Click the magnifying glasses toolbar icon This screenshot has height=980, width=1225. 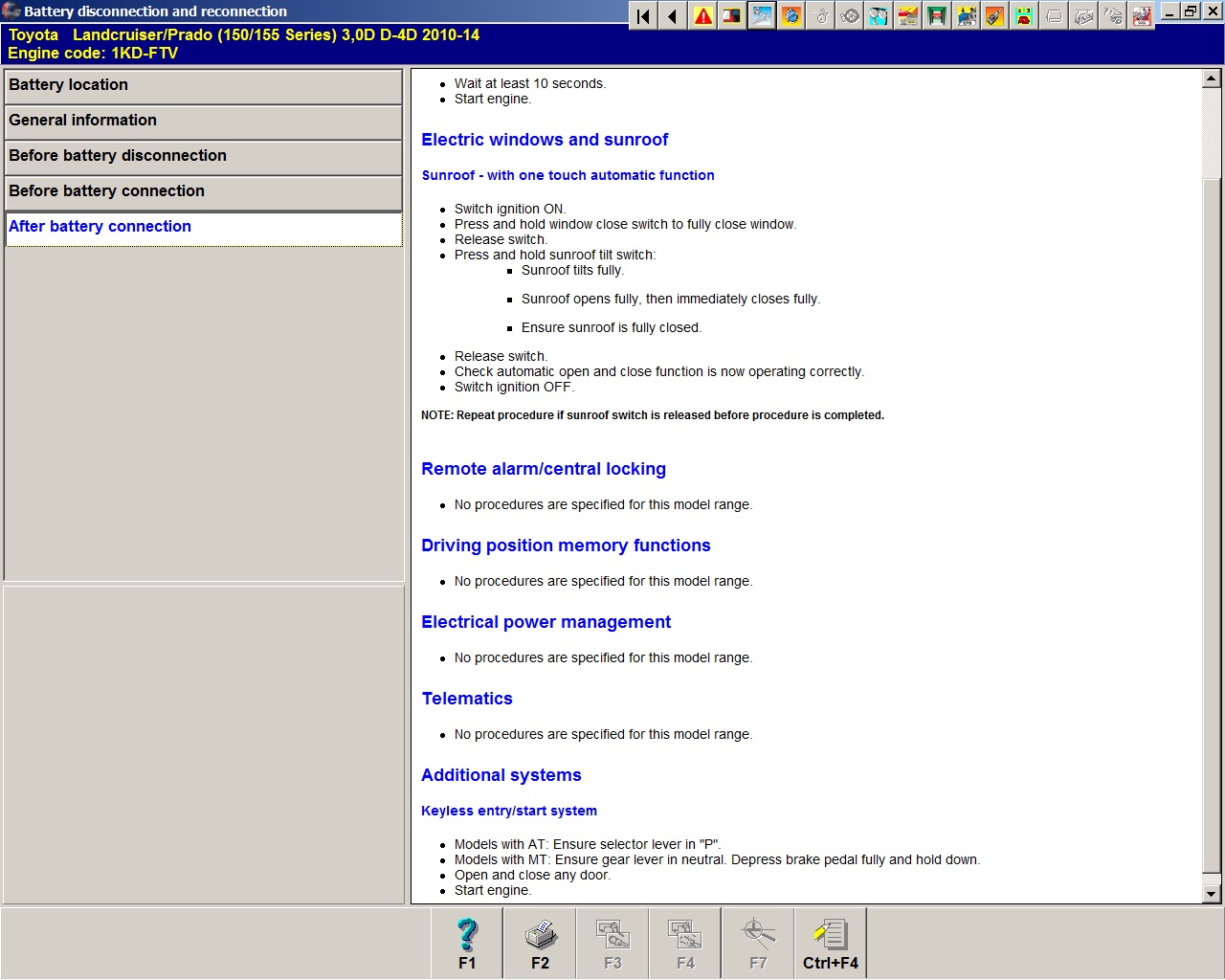tap(879, 16)
